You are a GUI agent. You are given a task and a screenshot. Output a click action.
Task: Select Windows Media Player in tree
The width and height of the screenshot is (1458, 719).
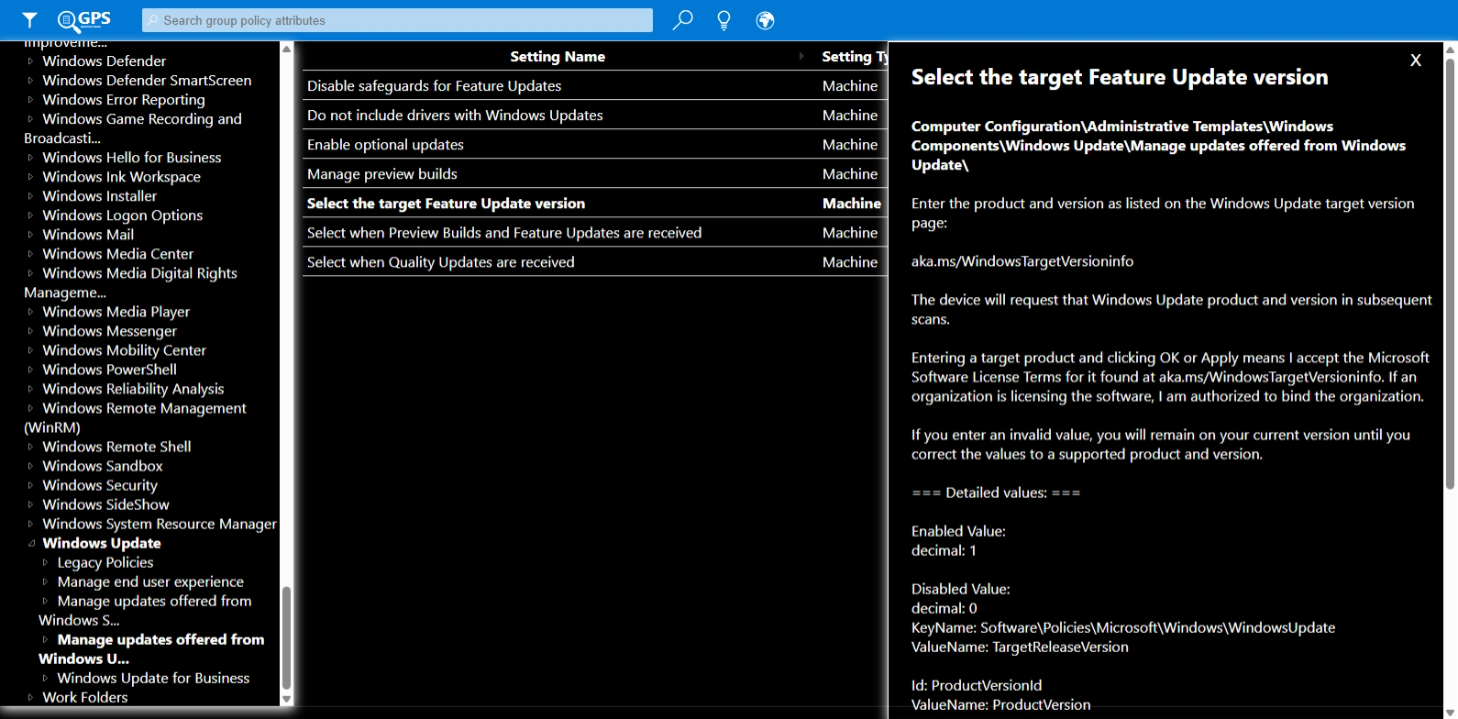pyautogui.click(x=116, y=312)
